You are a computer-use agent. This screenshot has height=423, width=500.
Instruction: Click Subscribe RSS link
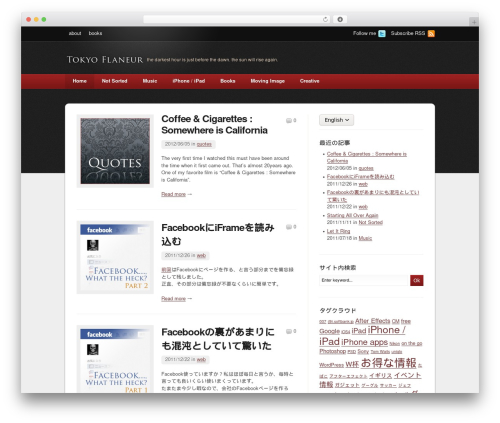pyautogui.click(x=408, y=33)
